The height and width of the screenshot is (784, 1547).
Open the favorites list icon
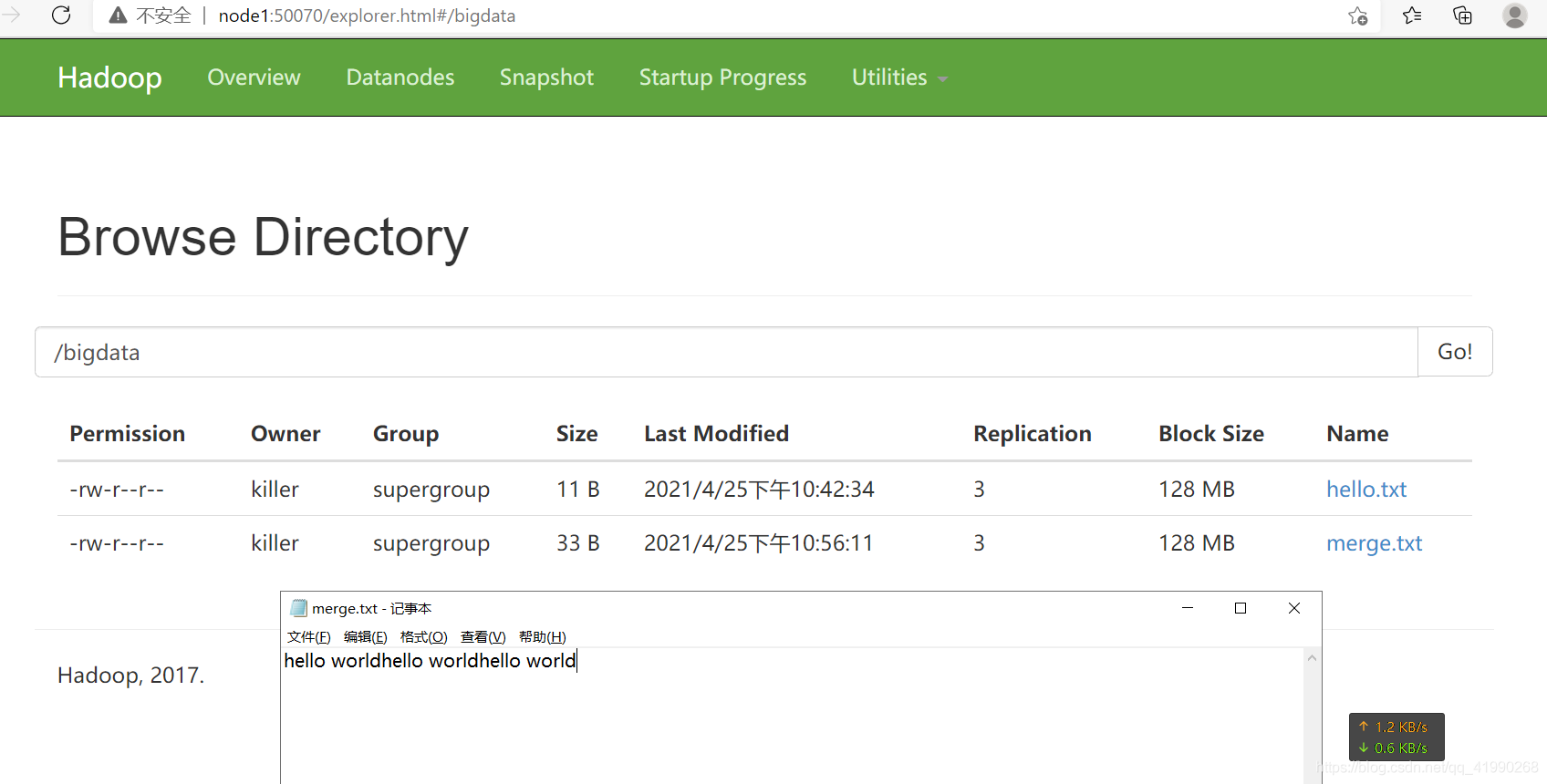pyautogui.click(x=1412, y=15)
